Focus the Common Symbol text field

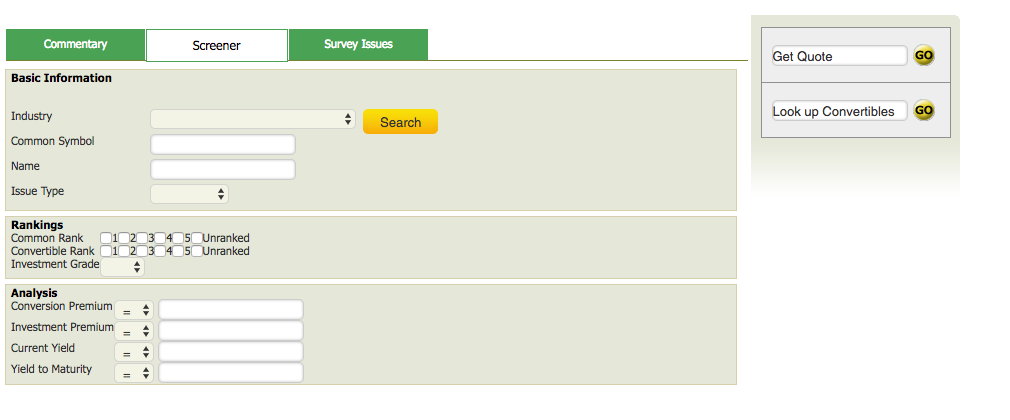(223, 145)
